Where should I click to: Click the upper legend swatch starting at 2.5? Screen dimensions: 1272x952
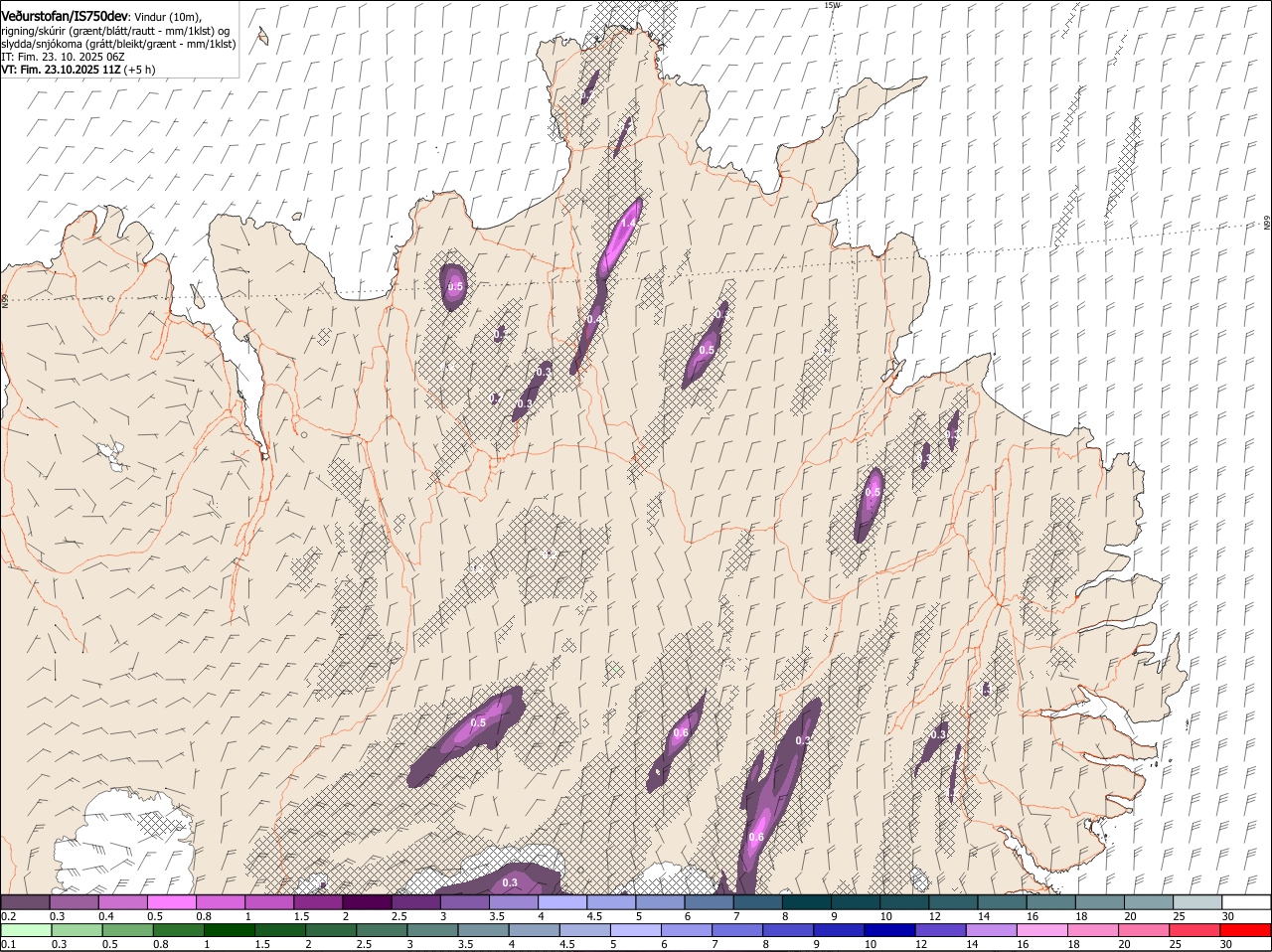415,901
